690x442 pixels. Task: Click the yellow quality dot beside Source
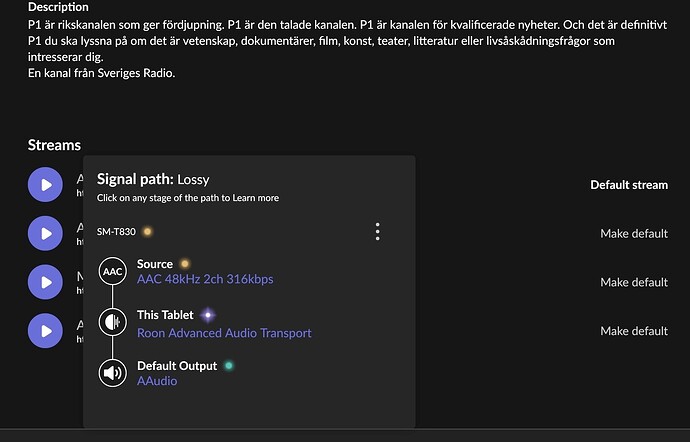pyautogui.click(x=184, y=264)
